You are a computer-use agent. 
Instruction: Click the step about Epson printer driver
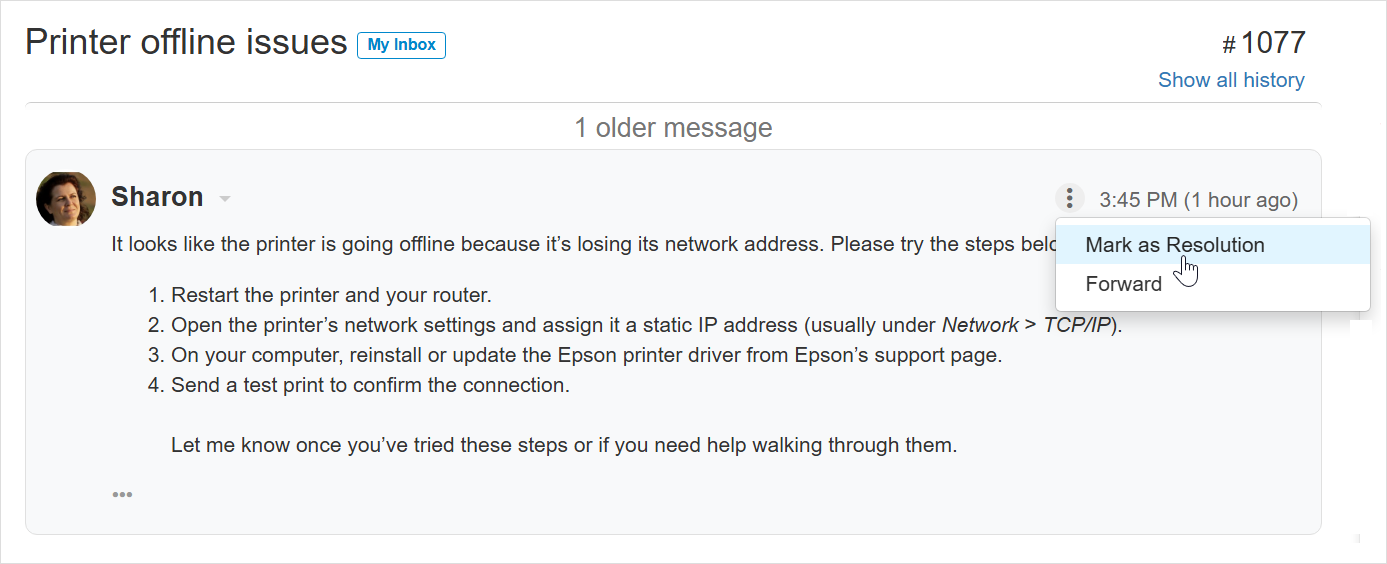tap(586, 355)
